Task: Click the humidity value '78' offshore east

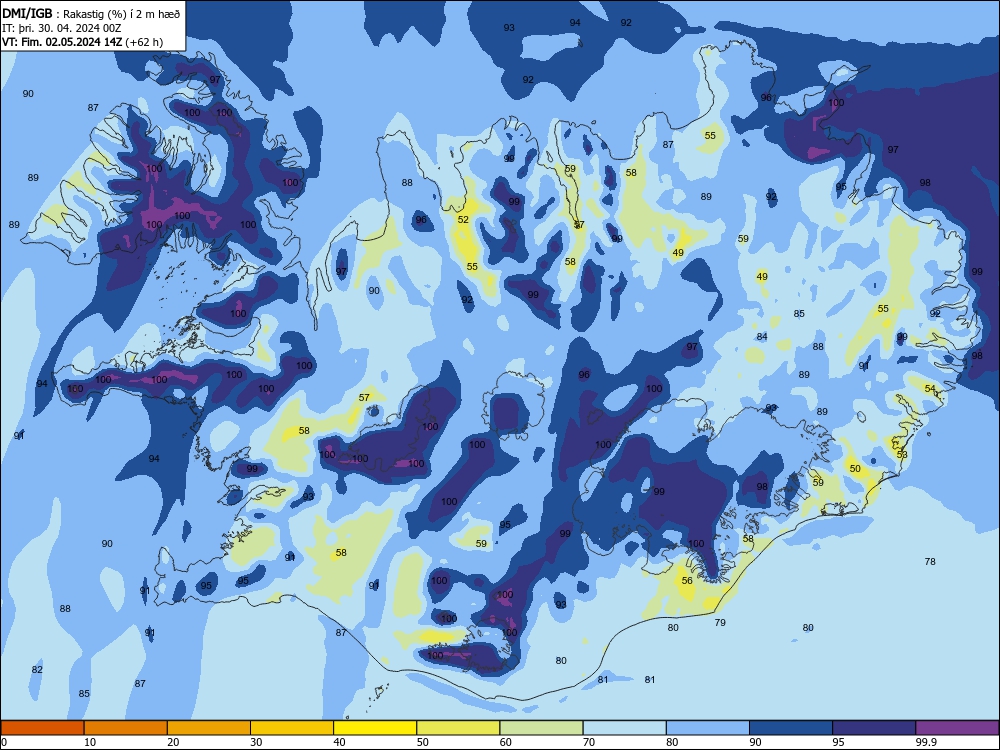Action: (930, 561)
